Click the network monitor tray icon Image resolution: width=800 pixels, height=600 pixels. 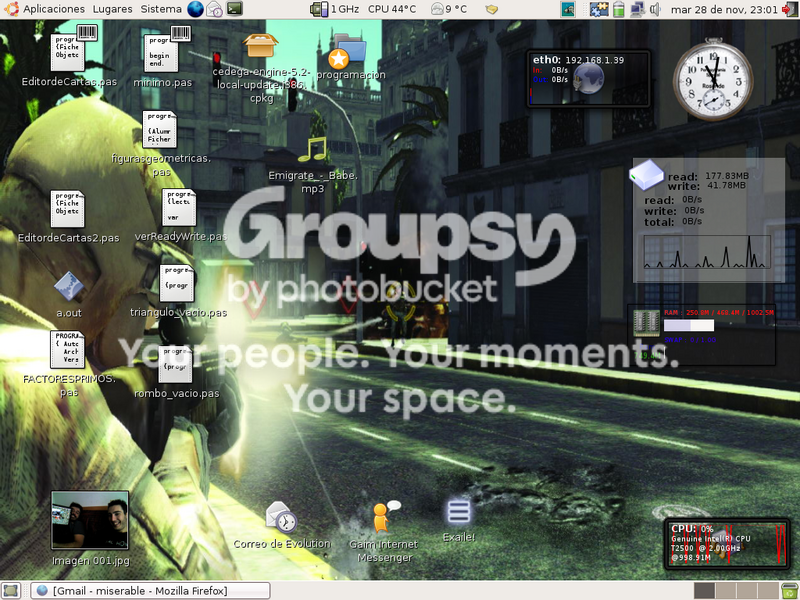click(x=637, y=9)
